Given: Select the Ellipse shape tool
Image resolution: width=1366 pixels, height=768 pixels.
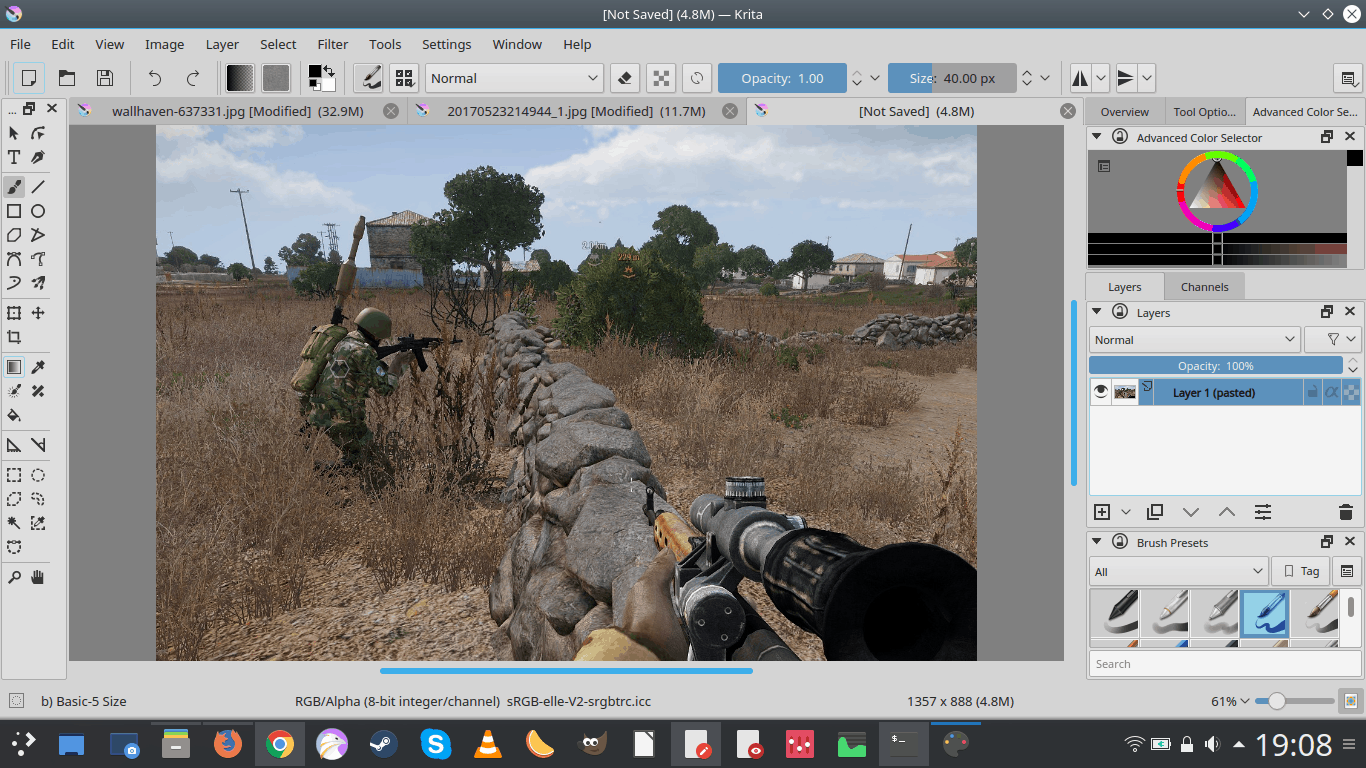Looking at the screenshot, I should [x=38, y=211].
